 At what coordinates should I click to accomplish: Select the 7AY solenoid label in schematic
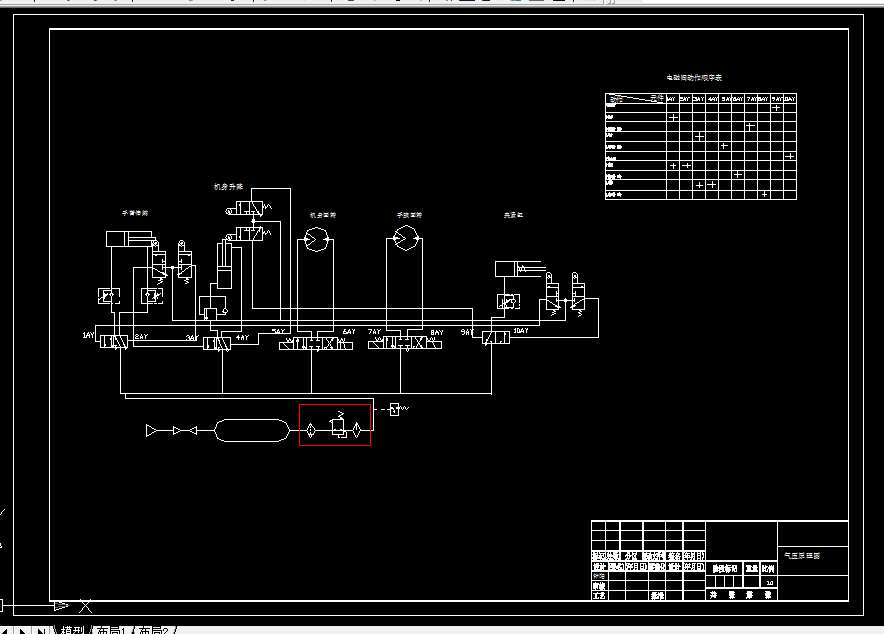[x=374, y=332]
